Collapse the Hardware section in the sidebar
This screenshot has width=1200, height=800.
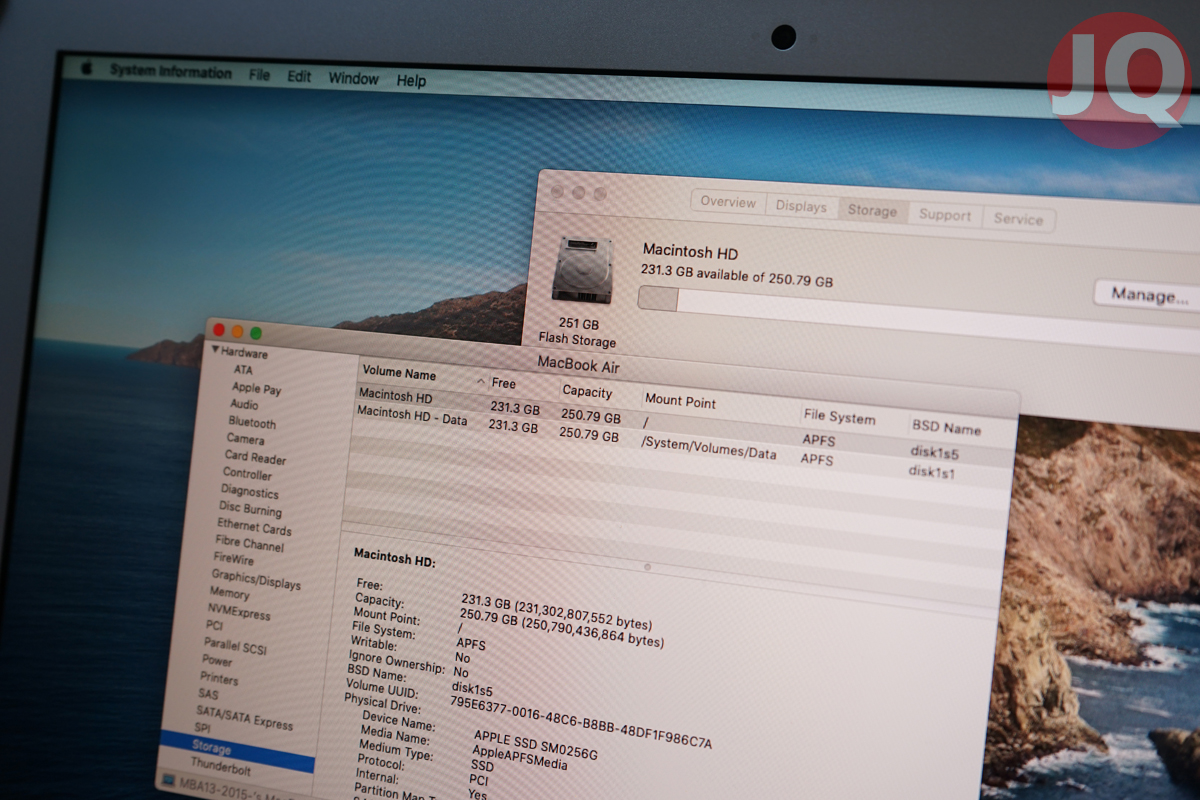[215, 352]
